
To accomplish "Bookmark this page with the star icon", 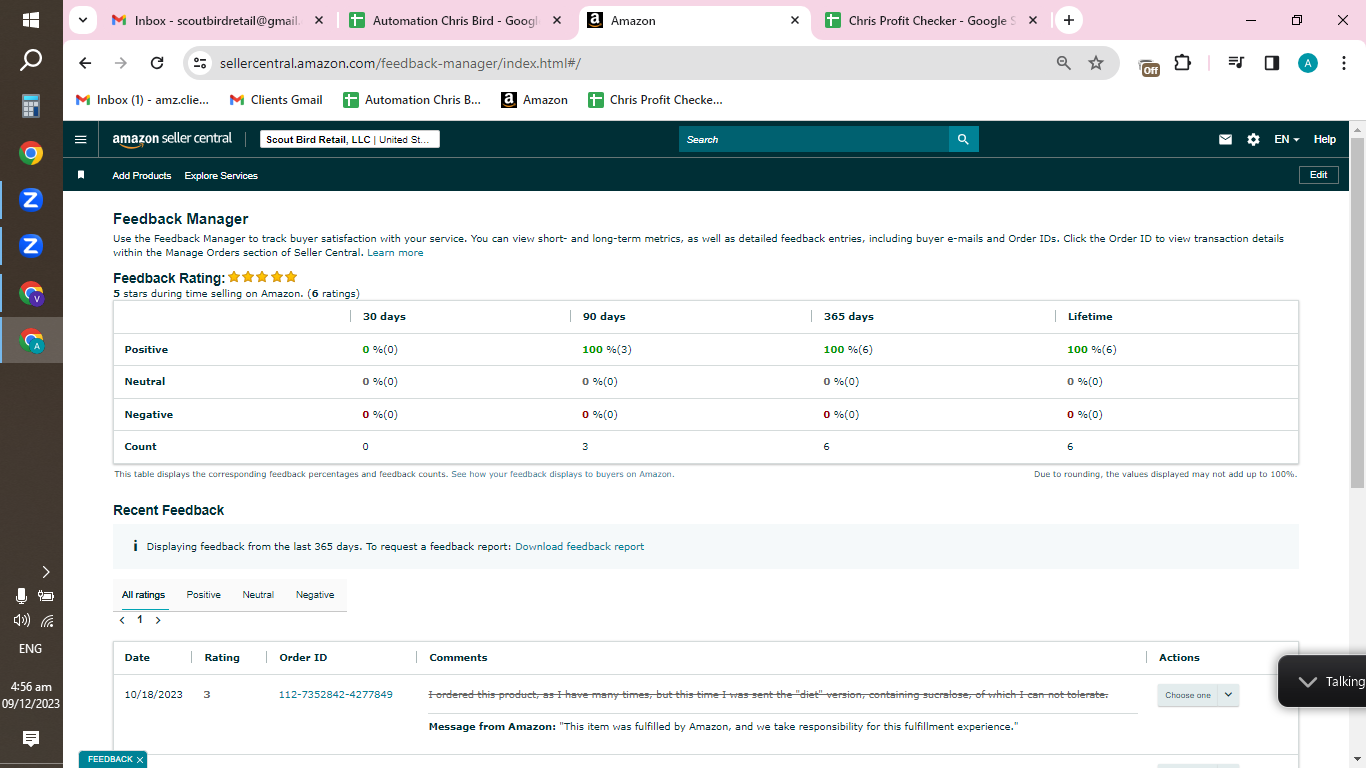I will pos(1096,63).
